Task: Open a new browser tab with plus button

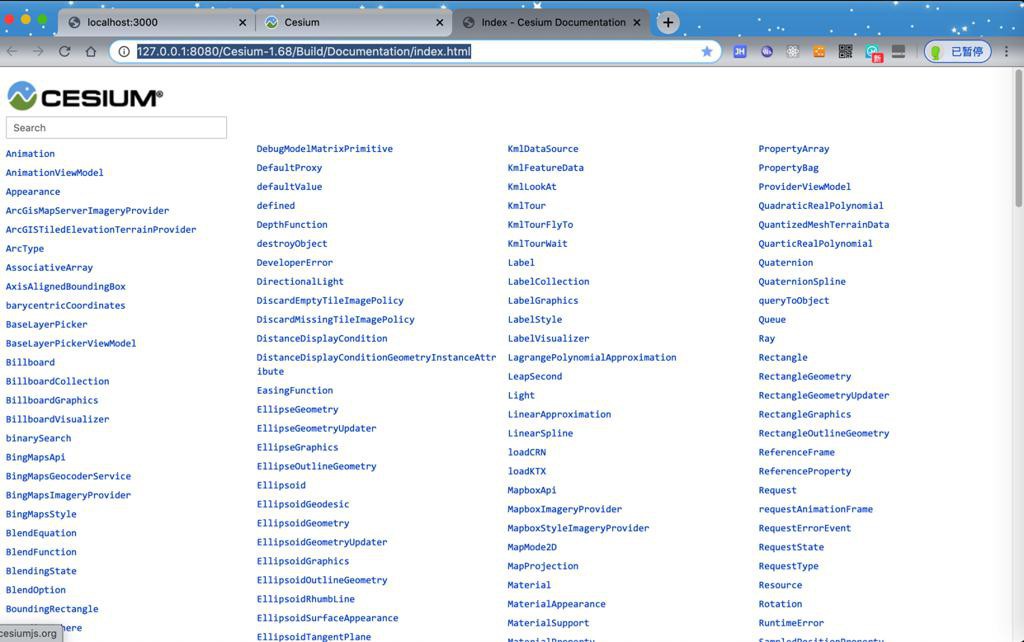Action: pos(667,22)
